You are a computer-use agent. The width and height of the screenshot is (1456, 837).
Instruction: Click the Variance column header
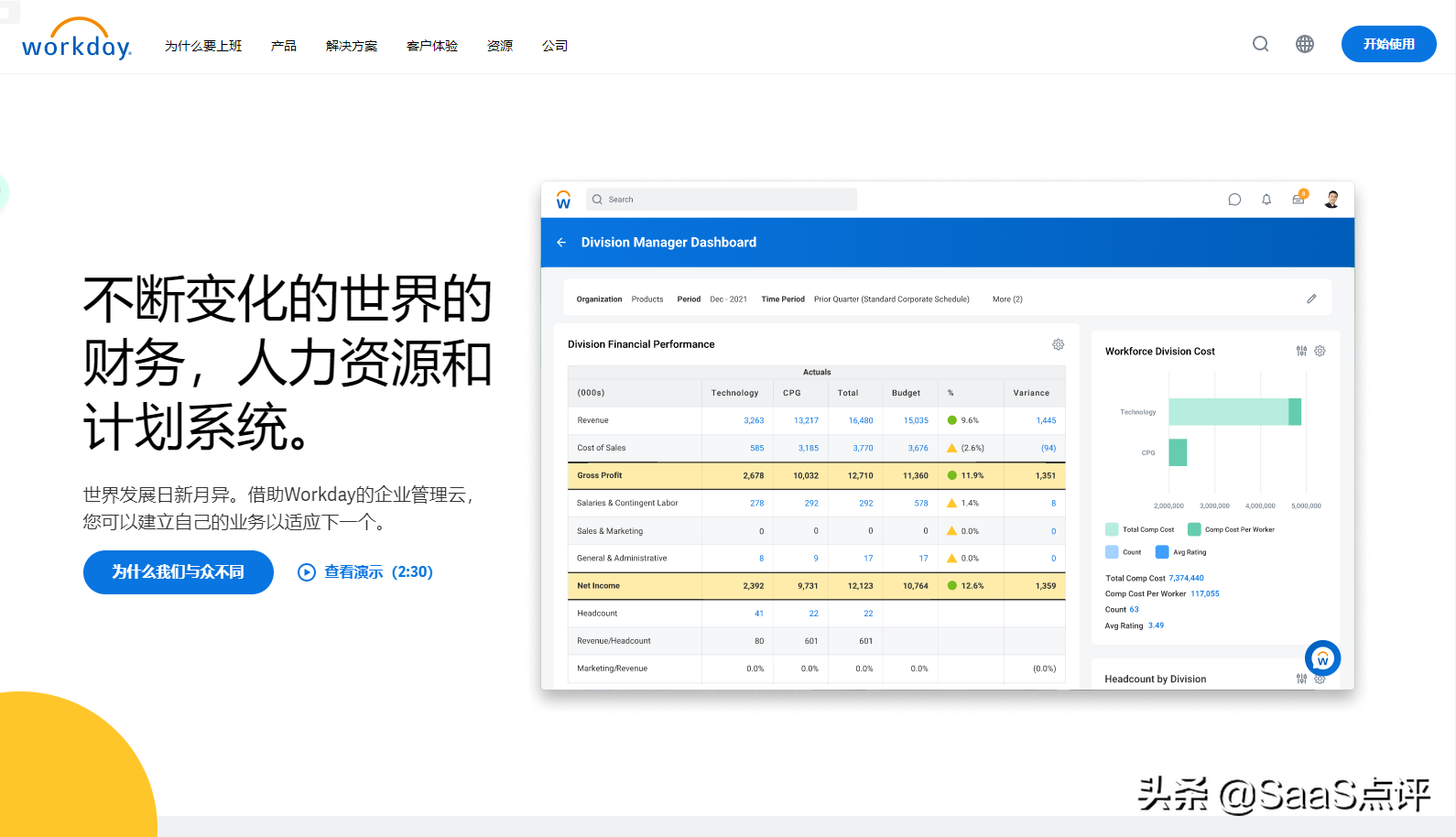click(x=1031, y=393)
